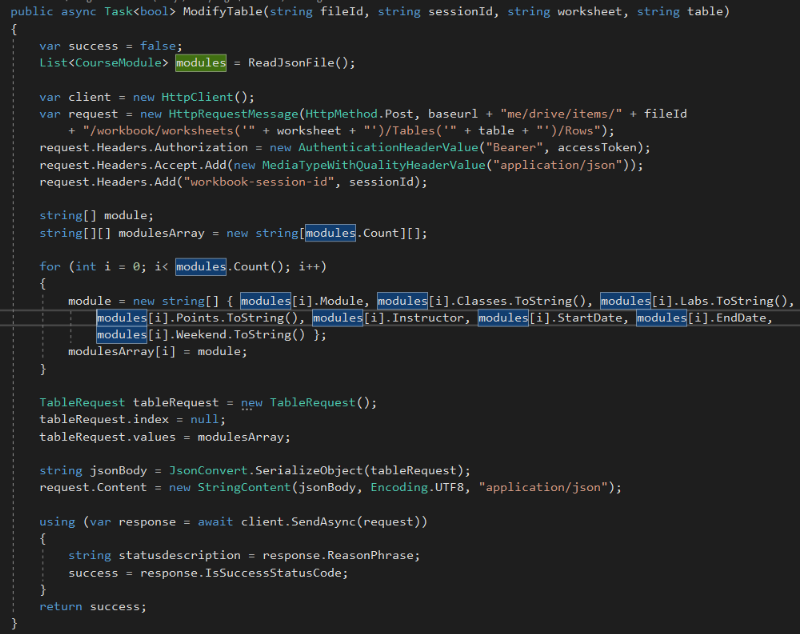Image resolution: width=800 pixels, height=634 pixels.
Task: Click the HttpRequestMessage type name
Action: tap(233, 114)
